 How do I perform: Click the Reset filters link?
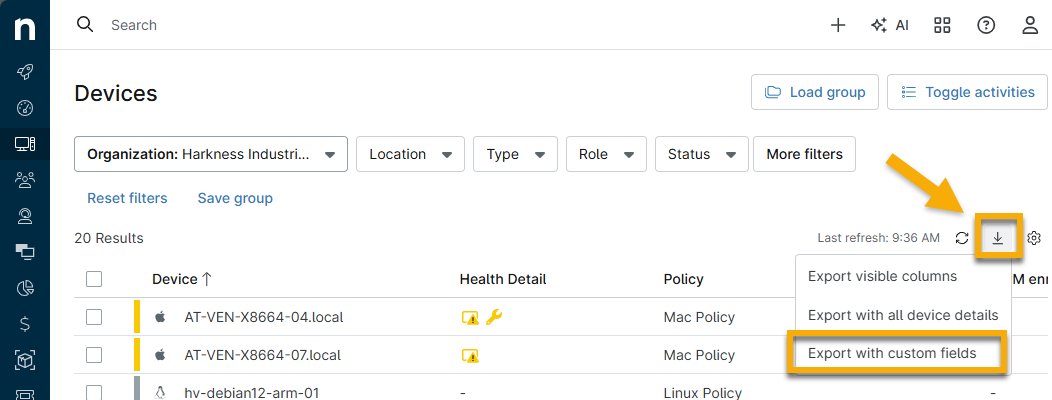pos(127,198)
